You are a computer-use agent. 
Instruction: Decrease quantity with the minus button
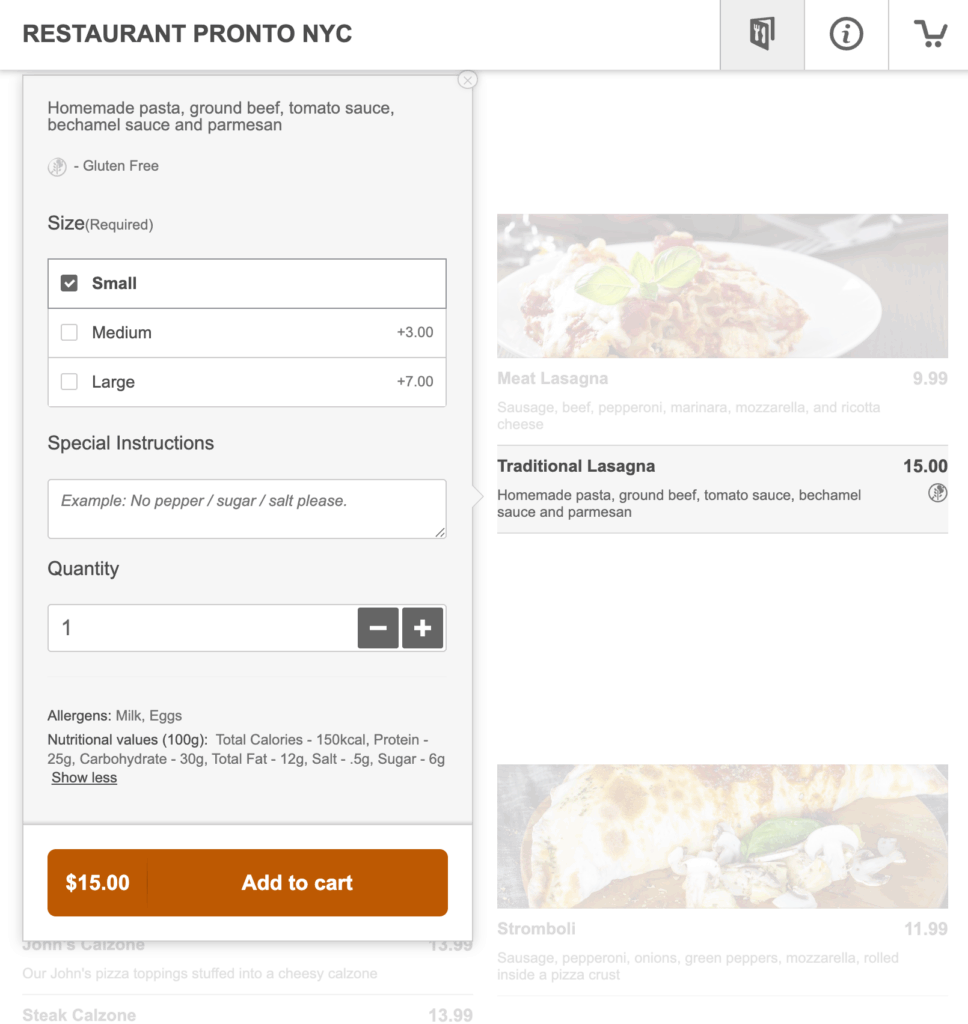[x=378, y=628]
